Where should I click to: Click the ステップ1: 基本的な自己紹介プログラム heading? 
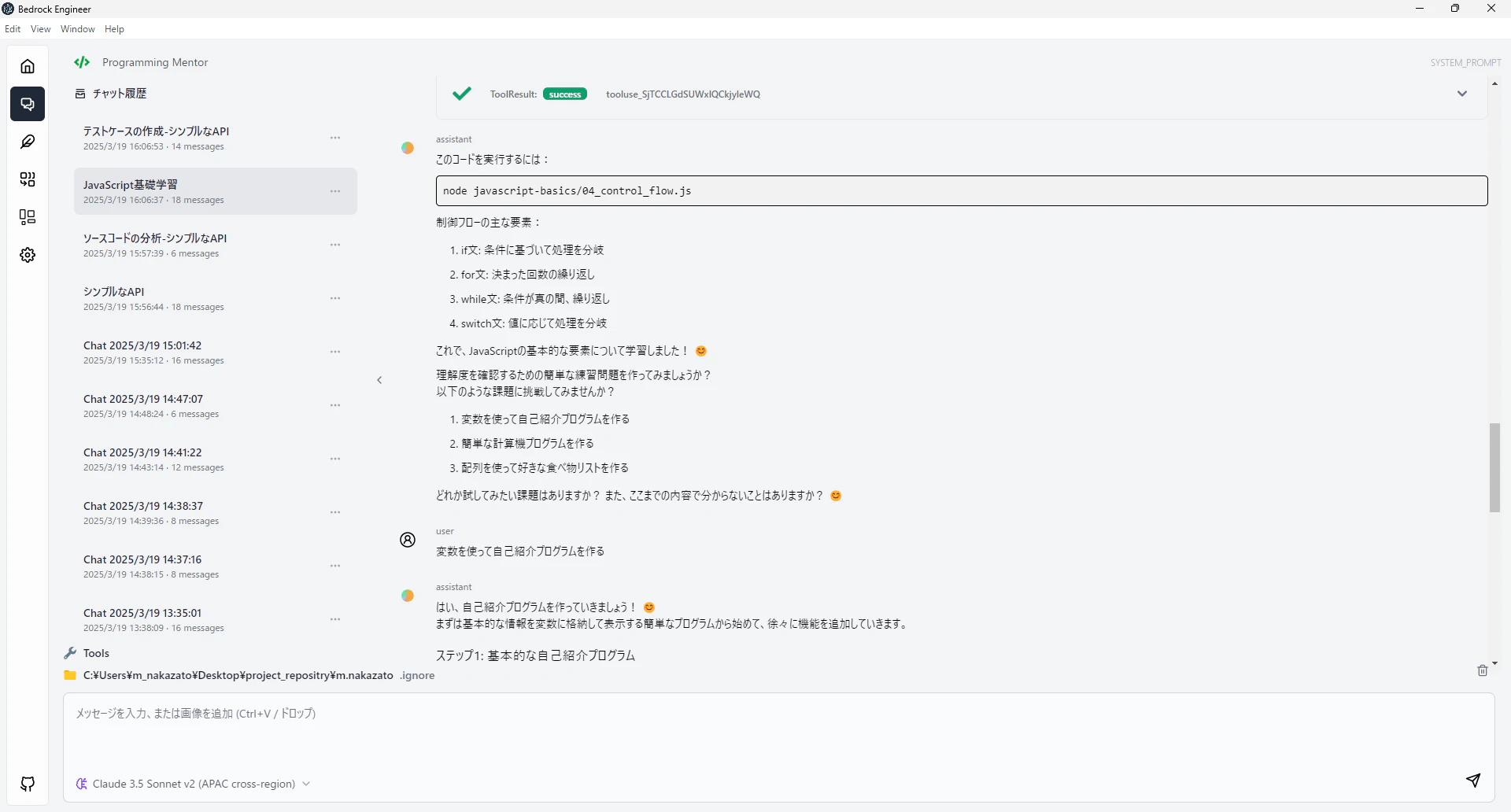[535, 655]
